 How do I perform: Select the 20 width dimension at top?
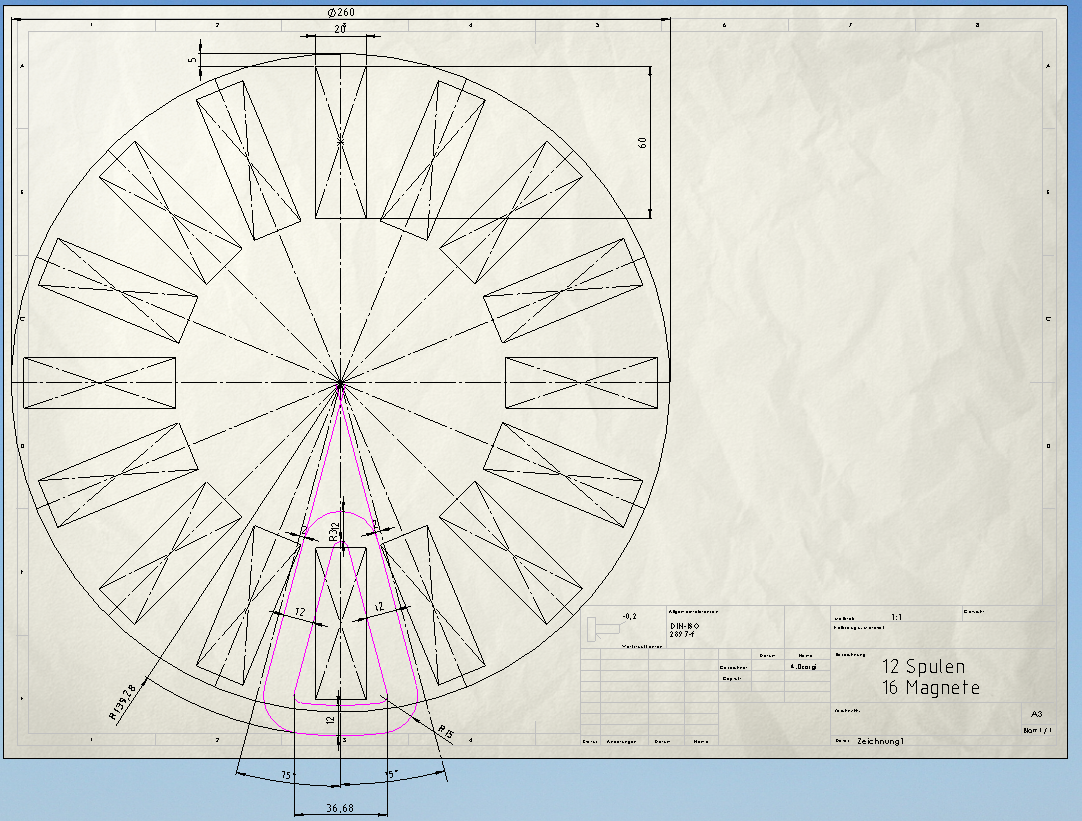tap(340, 30)
